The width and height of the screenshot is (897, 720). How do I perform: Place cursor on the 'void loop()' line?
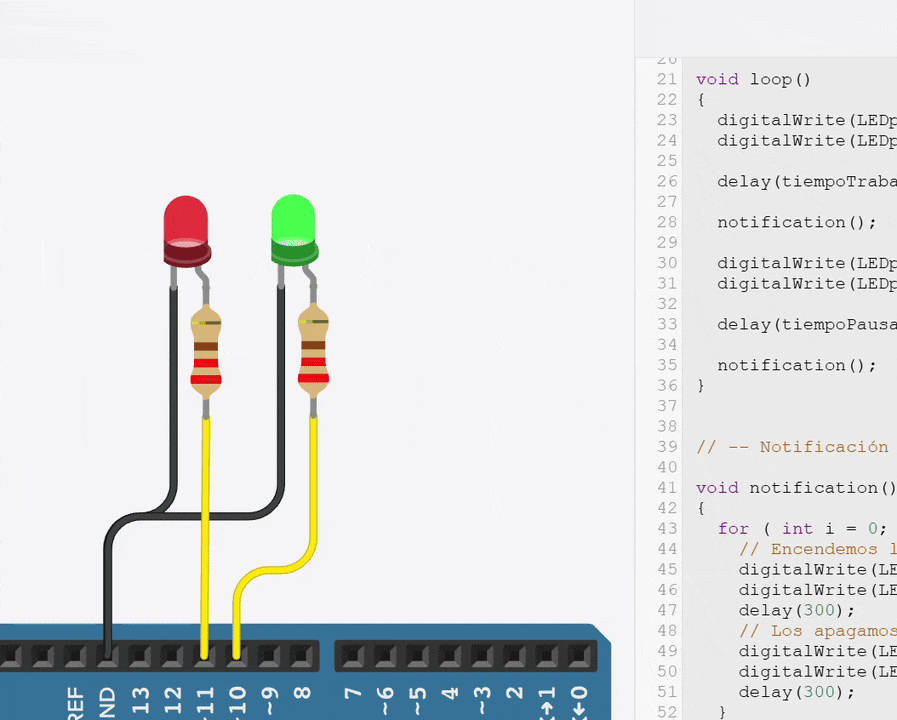coord(754,79)
